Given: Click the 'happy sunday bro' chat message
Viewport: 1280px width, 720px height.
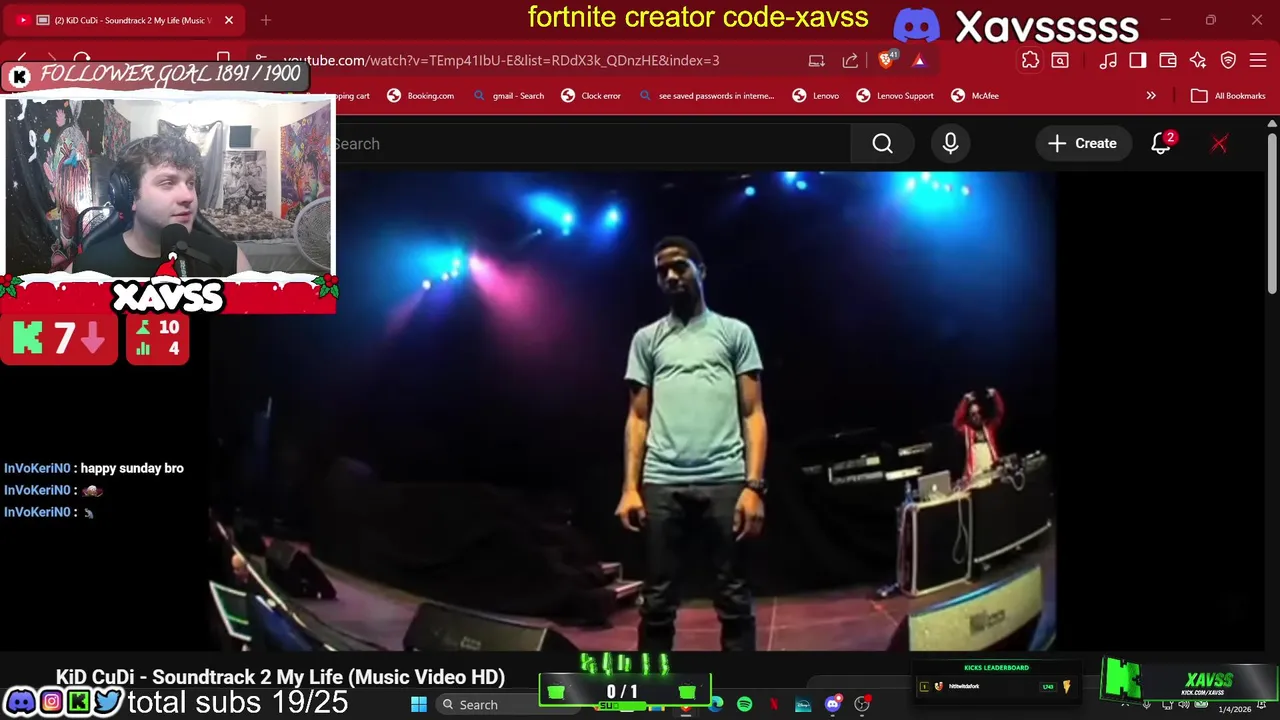Looking at the screenshot, I should point(132,468).
